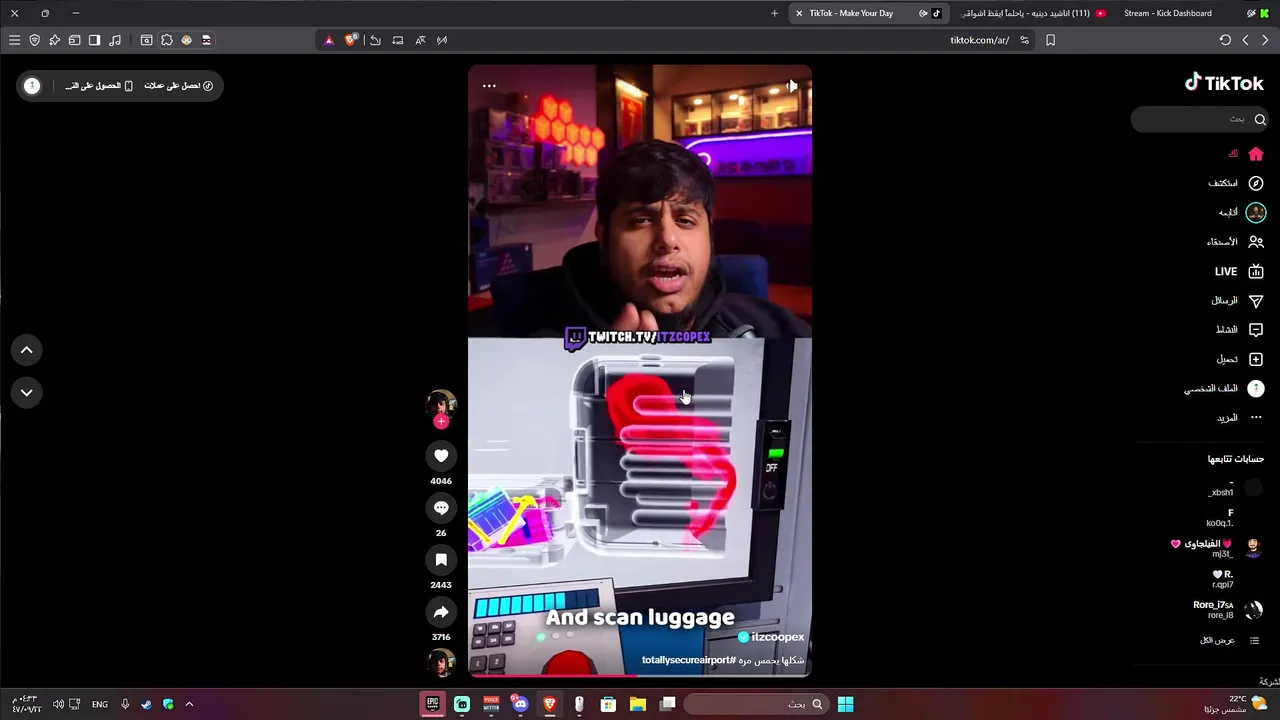Switch ENG input language in tray

[x=100, y=704]
